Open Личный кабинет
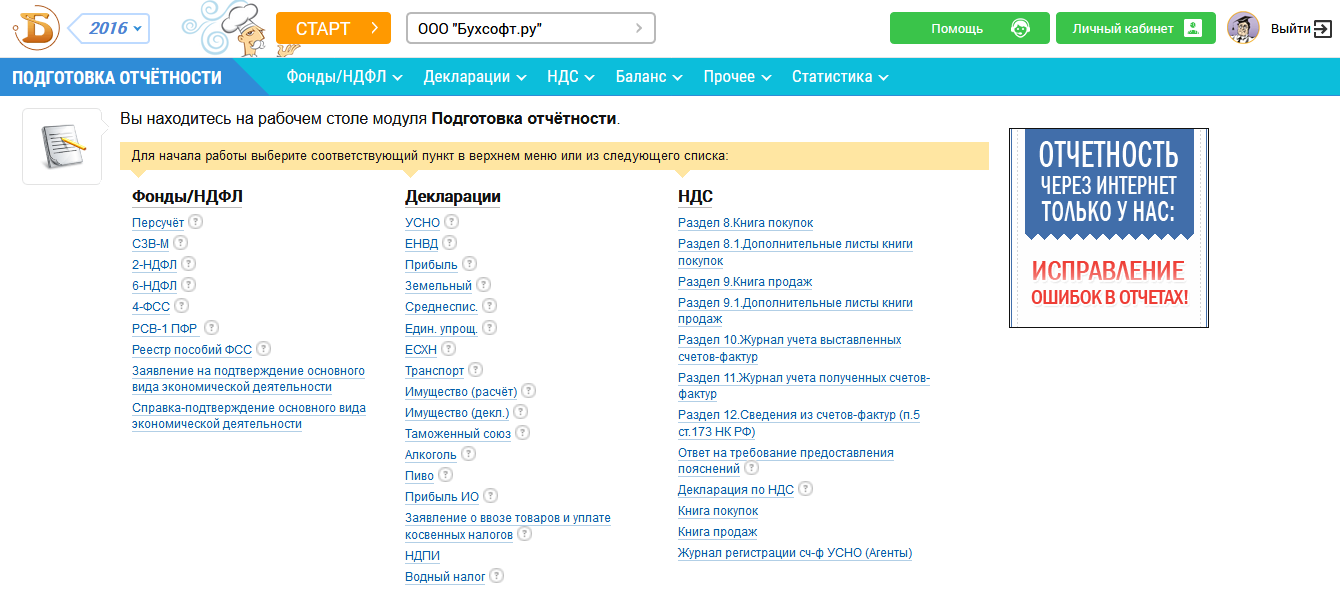1340x590 pixels. click(x=1135, y=28)
